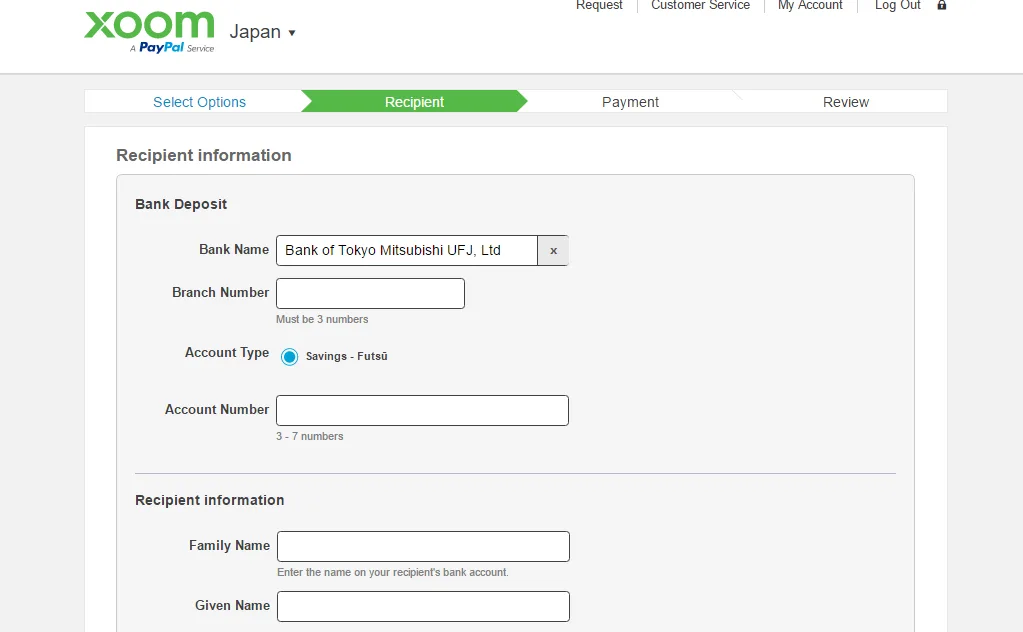Click the Savings - Futsū label text
Viewport: 1023px width, 632px height.
pos(346,357)
